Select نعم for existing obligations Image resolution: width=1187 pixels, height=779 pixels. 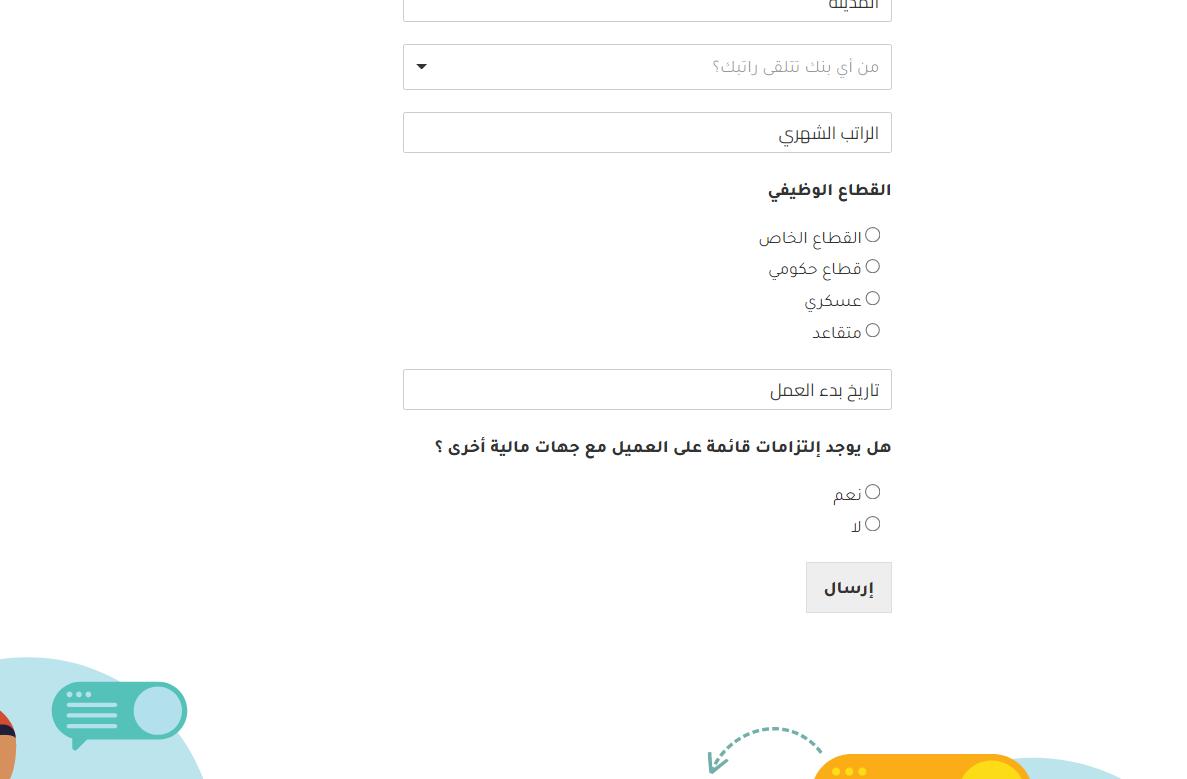point(873,493)
